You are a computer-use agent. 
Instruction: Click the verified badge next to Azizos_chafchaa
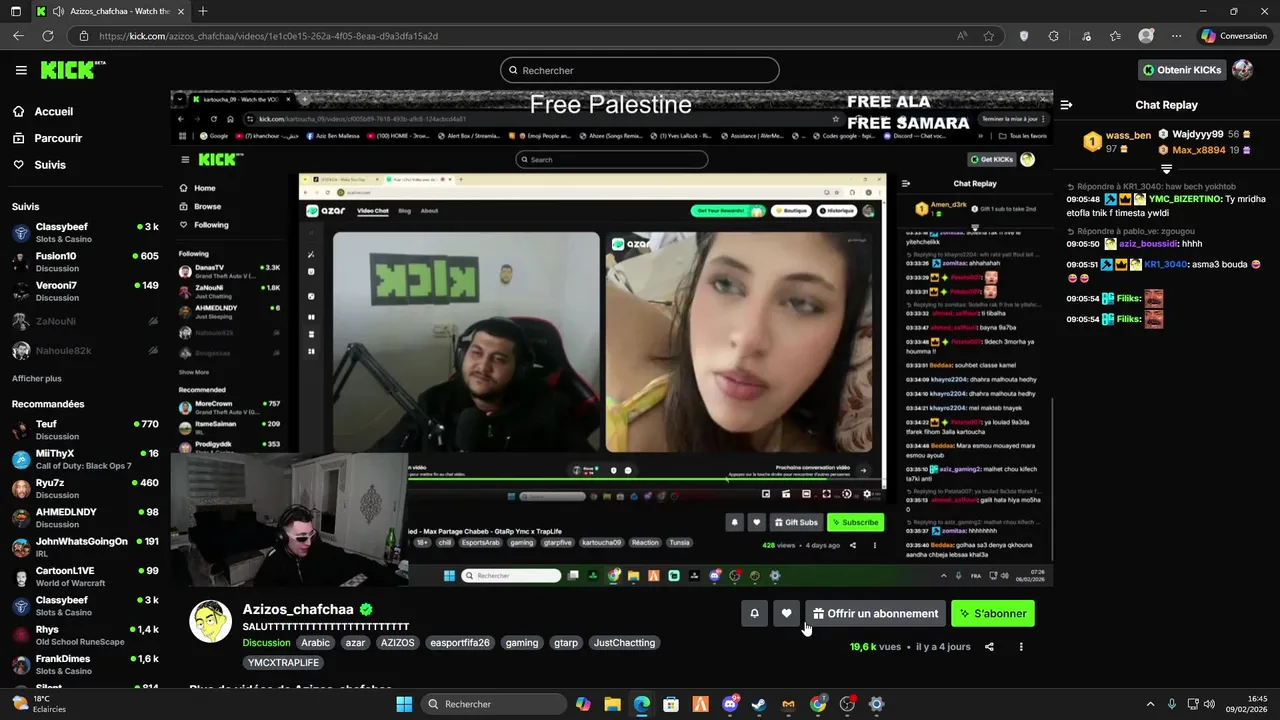tap(366, 609)
